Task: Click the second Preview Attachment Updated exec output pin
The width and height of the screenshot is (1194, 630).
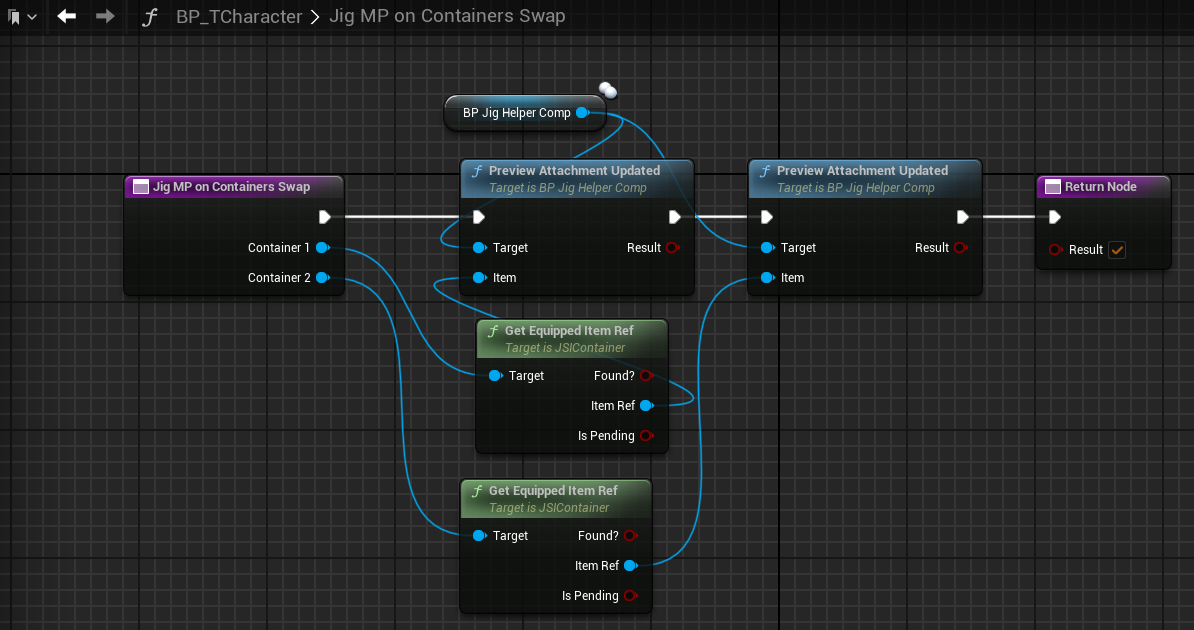Action: tap(963, 217)
